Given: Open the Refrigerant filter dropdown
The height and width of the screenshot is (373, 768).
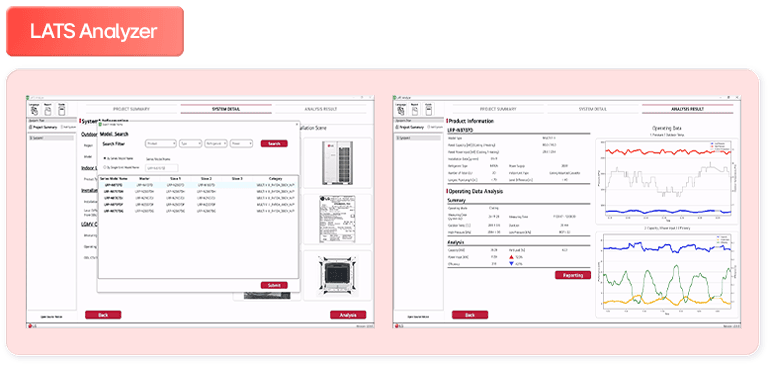Looking at the screenshot, I should point(216,143).
